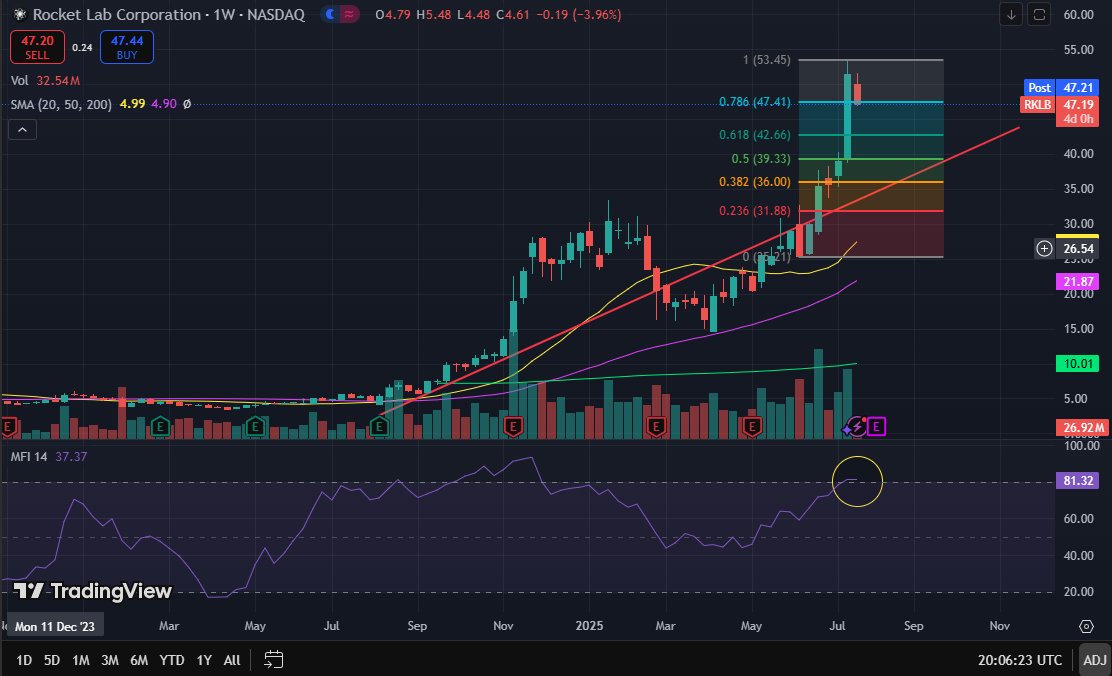Click the earnings E marker before March 2025
This screenshot has height=676, width=1112.
656,426
